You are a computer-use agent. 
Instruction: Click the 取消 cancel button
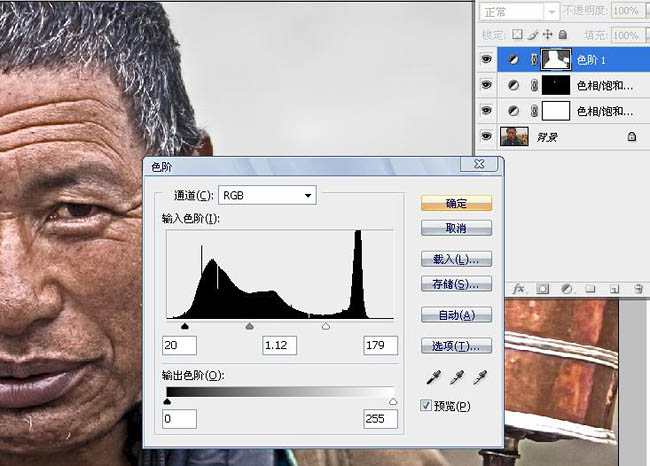[x=456, y=227]
